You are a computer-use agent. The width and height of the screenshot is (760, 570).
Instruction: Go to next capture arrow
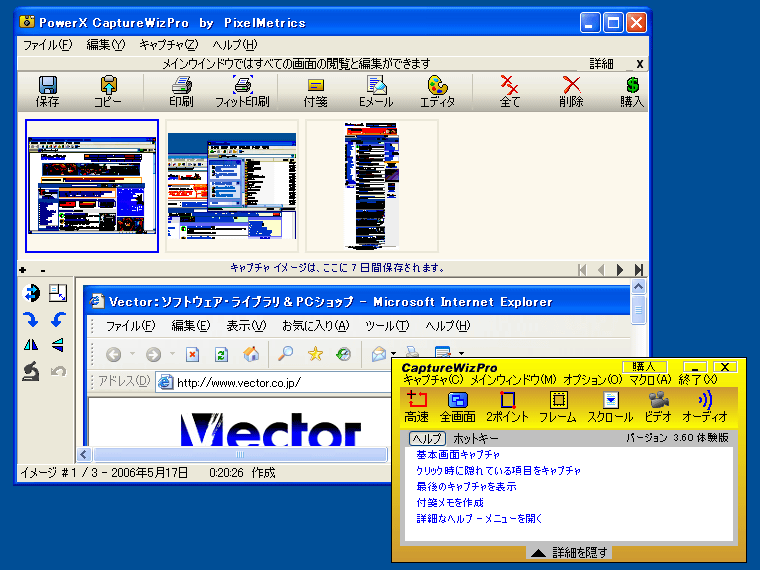click(x=620, y=269)
